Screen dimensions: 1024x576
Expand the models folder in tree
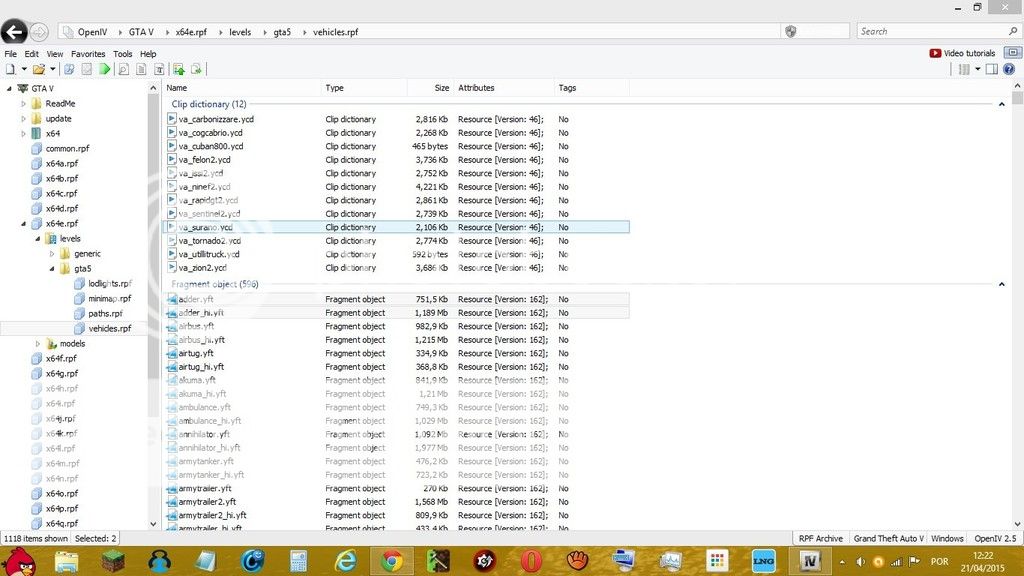(38, 344)
